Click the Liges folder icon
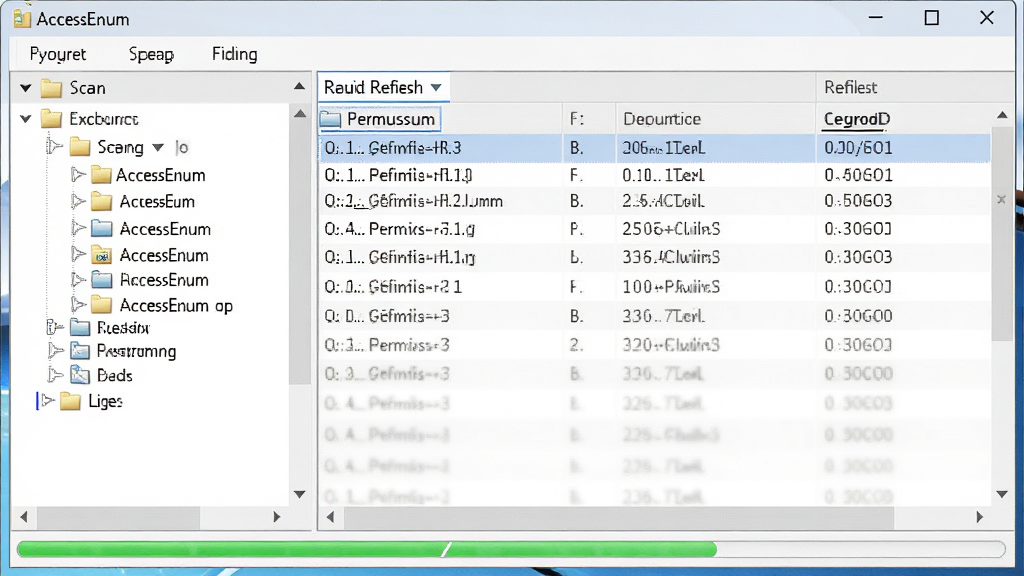The height and width of the screenshot is (576, 1024). [x=70, y=401]
